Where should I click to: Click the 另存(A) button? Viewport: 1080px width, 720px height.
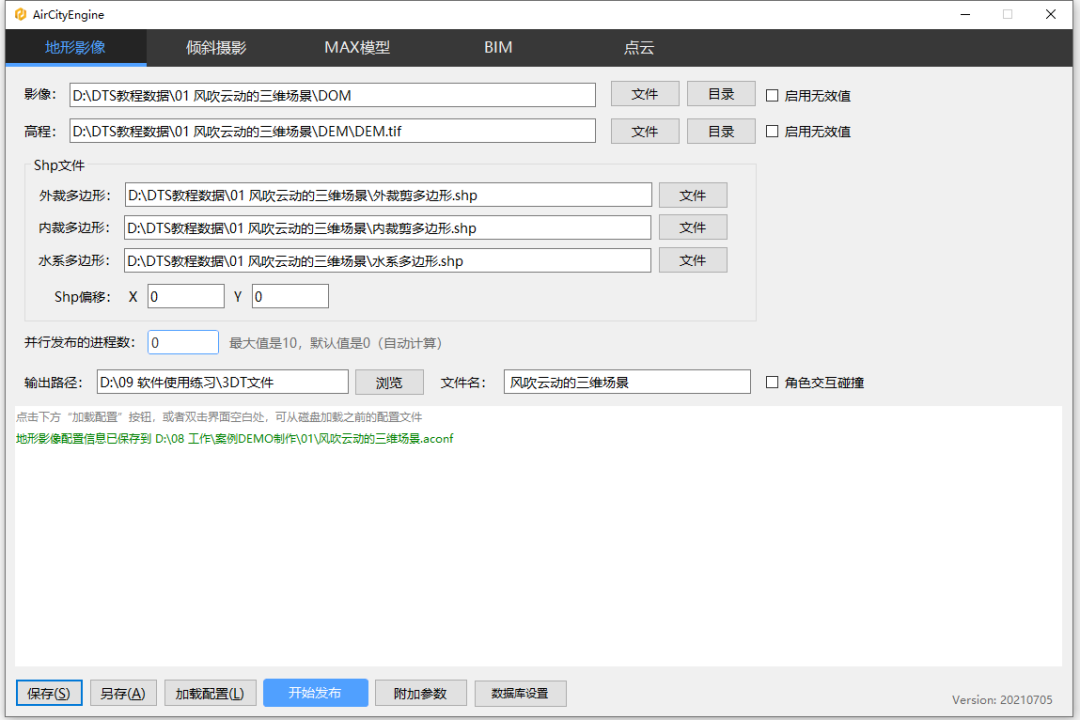123,693
